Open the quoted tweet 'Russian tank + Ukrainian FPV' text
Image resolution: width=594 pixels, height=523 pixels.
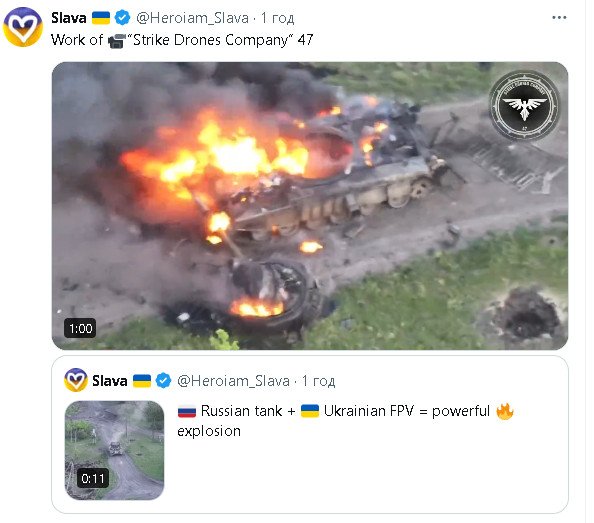345,421
